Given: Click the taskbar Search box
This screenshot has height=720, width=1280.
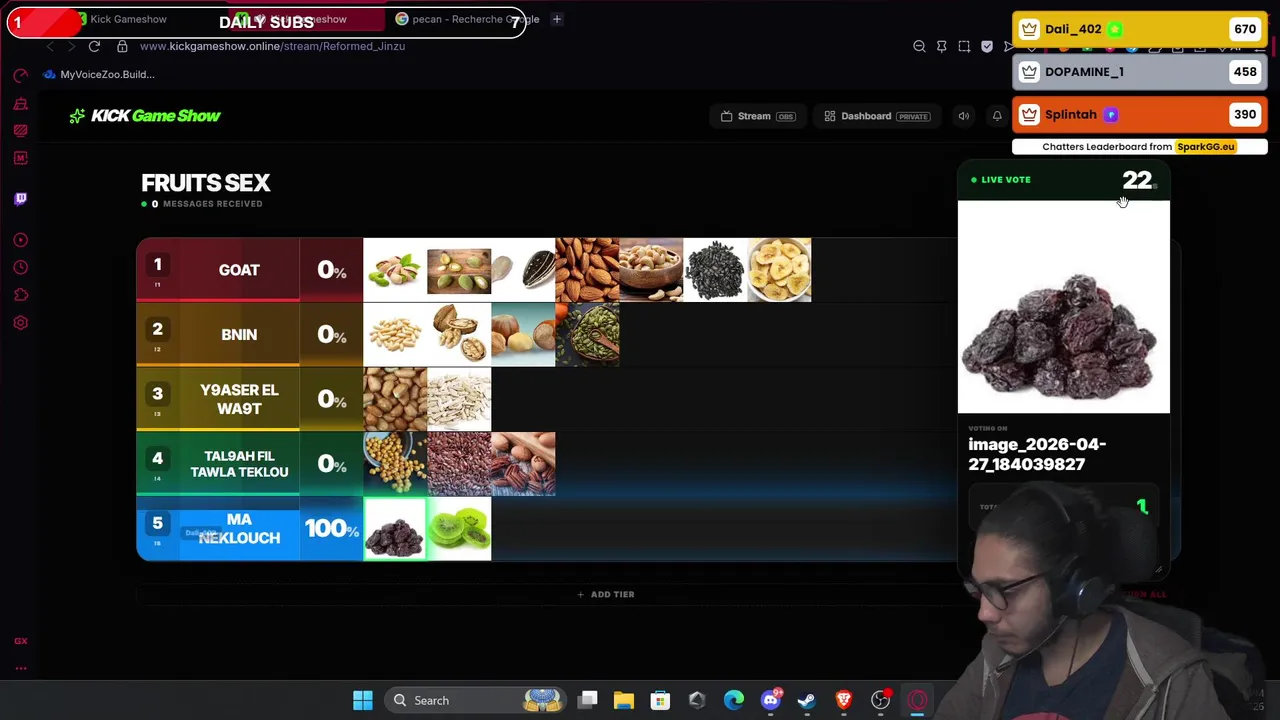Looking at the screenshot, I should (475, 700).
